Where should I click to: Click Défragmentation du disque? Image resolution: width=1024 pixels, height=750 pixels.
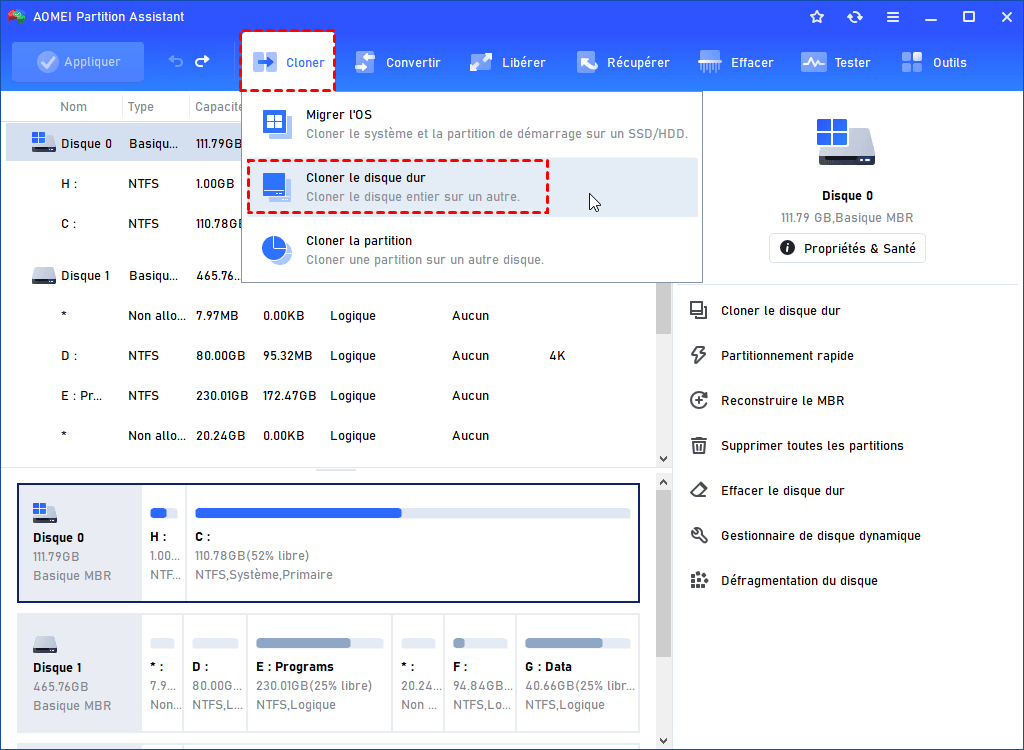point(799,581)
